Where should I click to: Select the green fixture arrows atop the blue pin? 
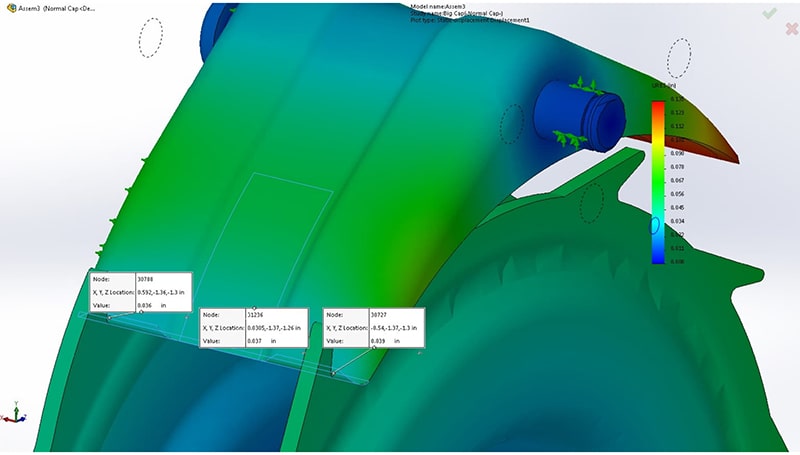pyautogui.click(x=586, y=86)
